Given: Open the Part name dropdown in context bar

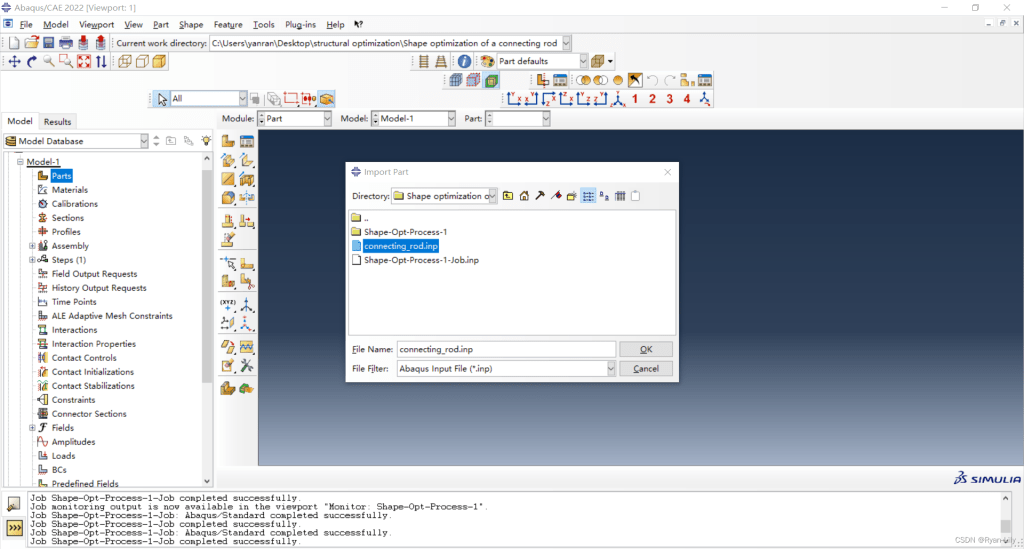Looking at the screenshot, I should click(546, 119).
